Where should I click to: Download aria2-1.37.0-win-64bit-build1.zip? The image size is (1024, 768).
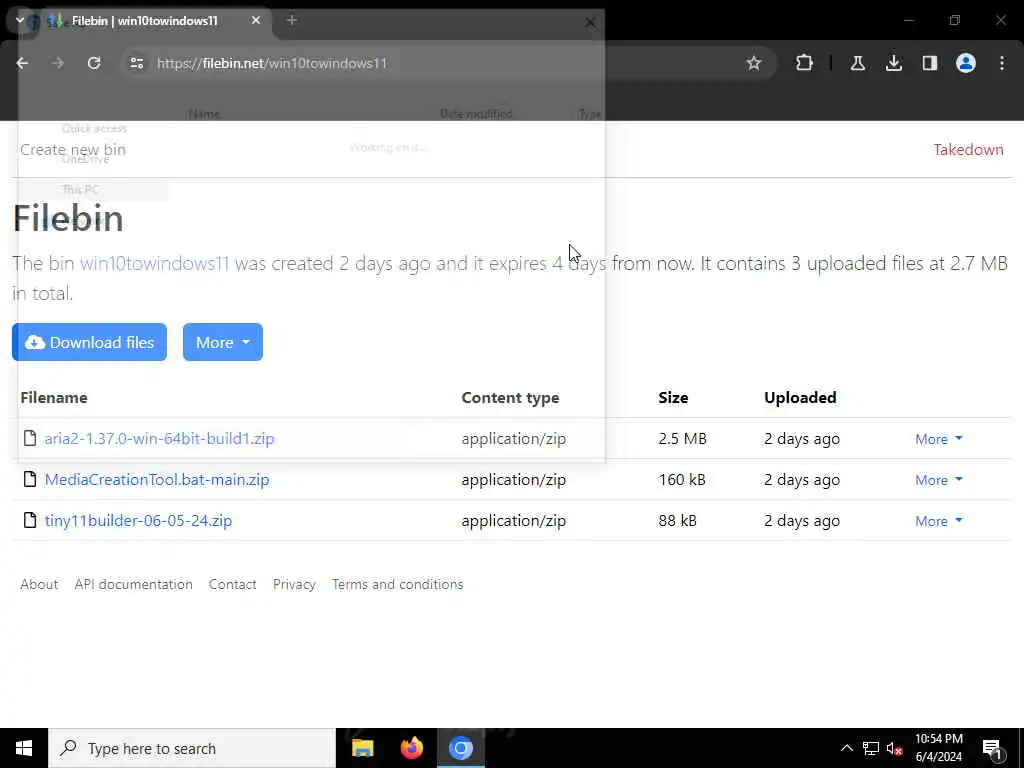[x=159, y=438]
